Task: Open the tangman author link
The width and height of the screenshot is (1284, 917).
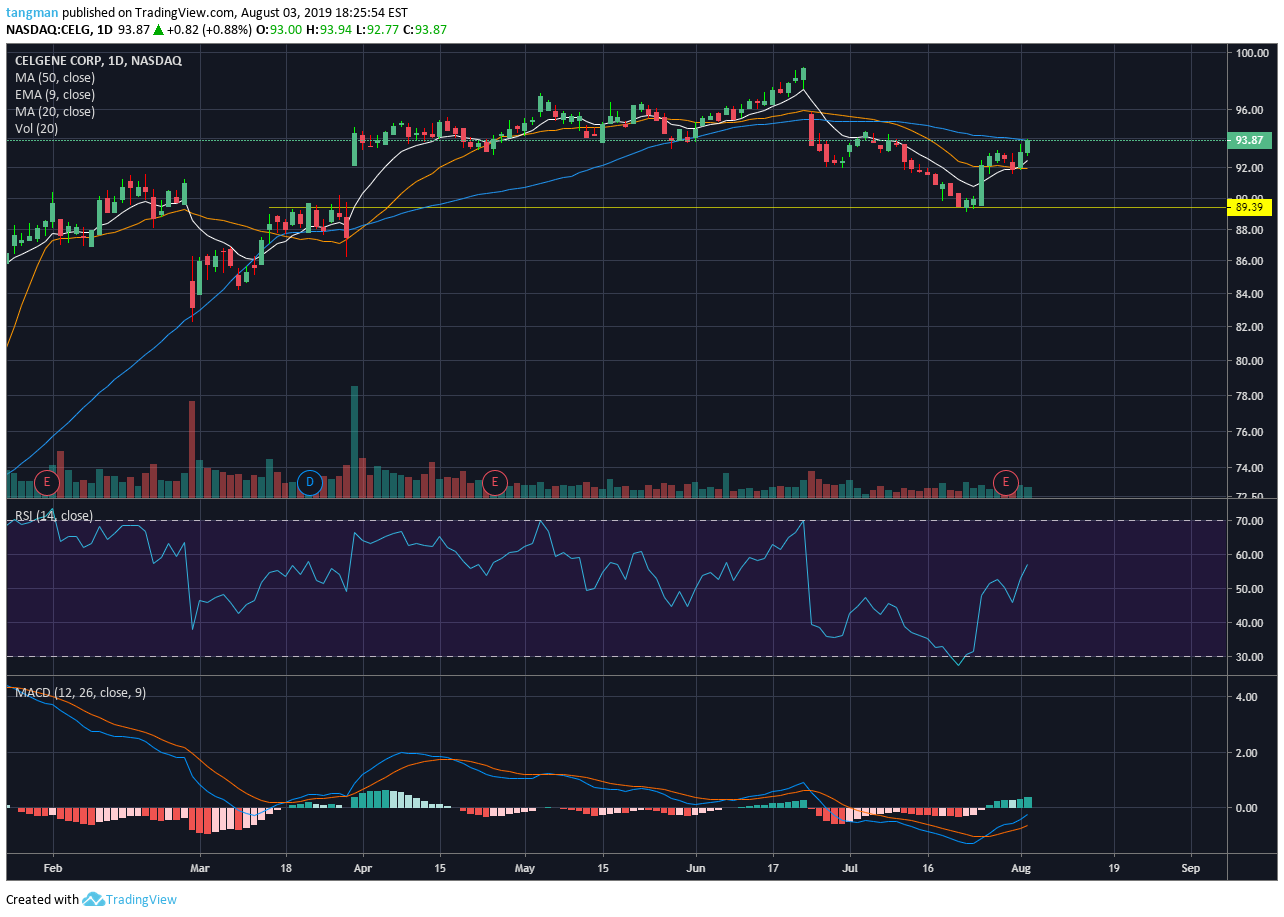Action: (x=31, y=13)
